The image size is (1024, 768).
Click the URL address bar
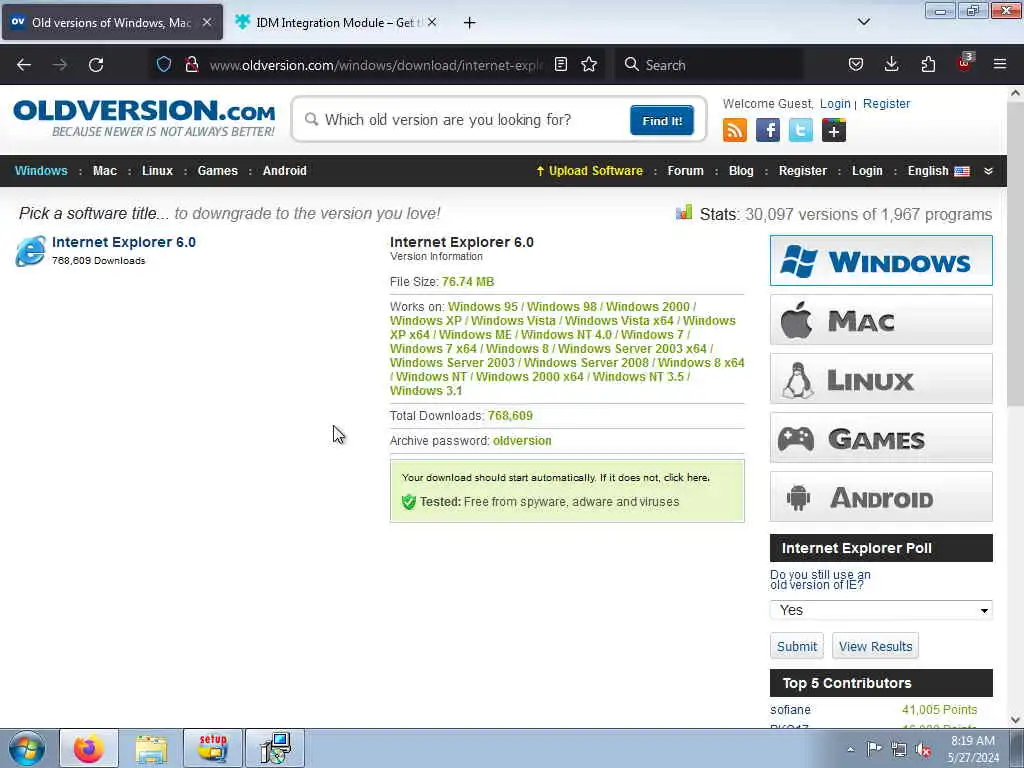[x=376, y=65]
